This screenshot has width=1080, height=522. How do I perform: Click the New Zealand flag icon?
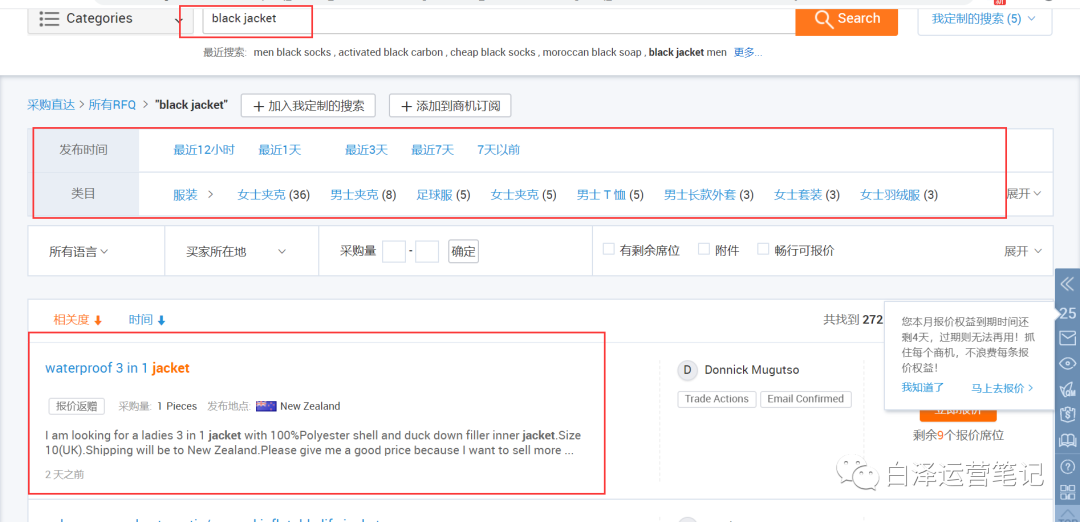tap(266, 406)
